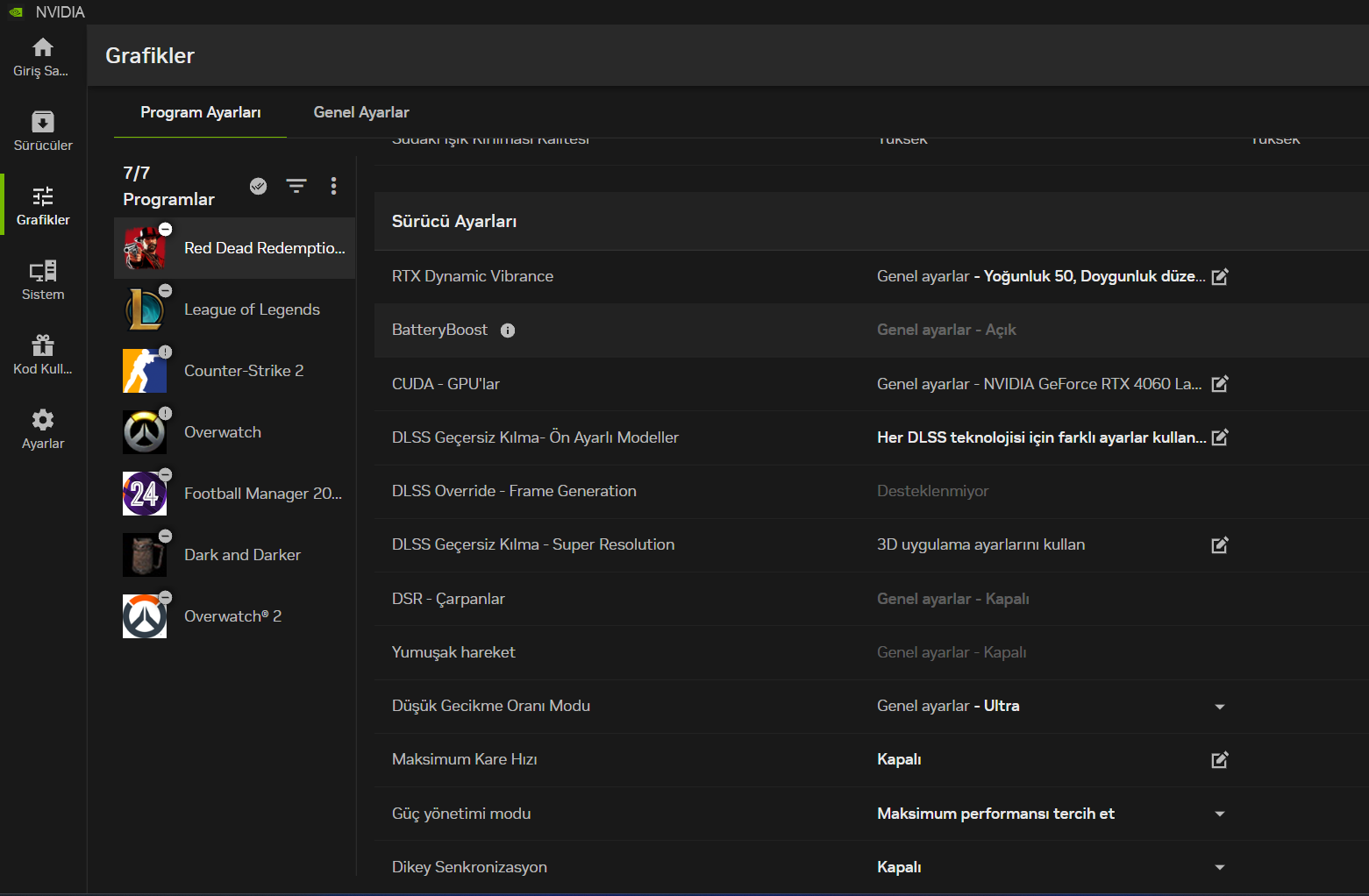Expand the Düşük Gecikme Oranı Modu dropdown
The image size is (1369, 896).
coord(1219,707)
